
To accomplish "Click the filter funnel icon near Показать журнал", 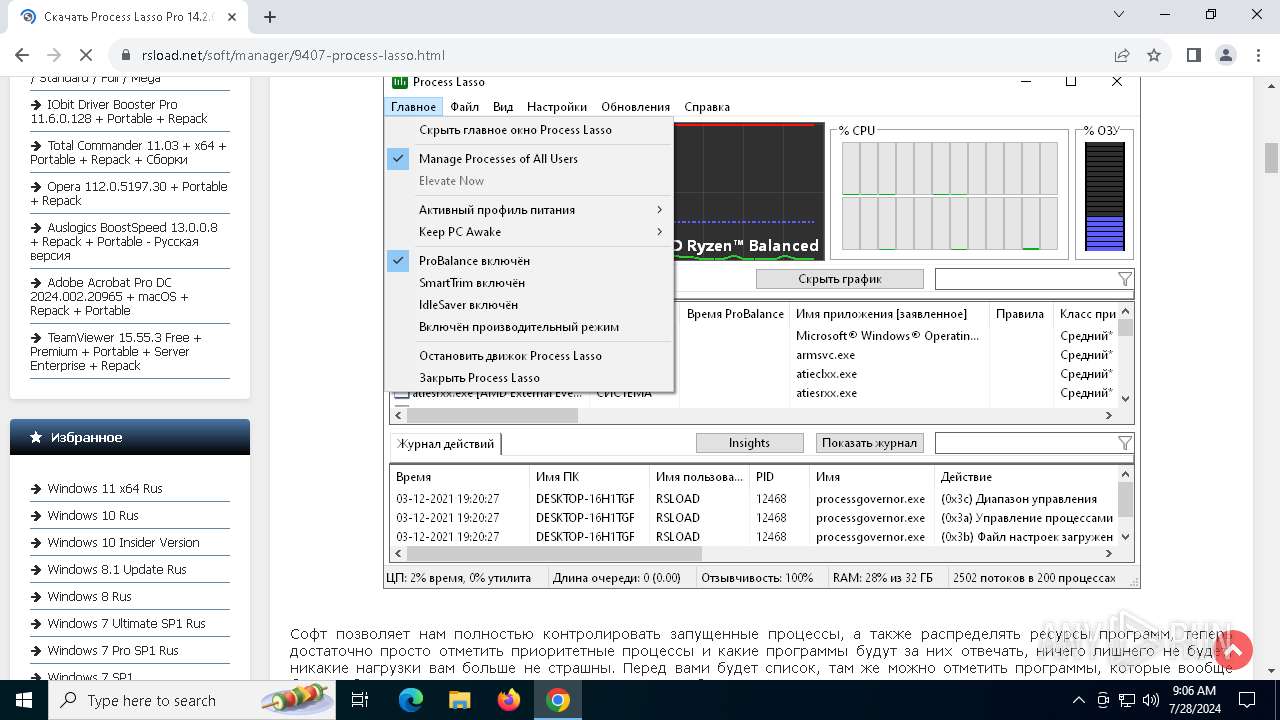I will [1125, 442].
